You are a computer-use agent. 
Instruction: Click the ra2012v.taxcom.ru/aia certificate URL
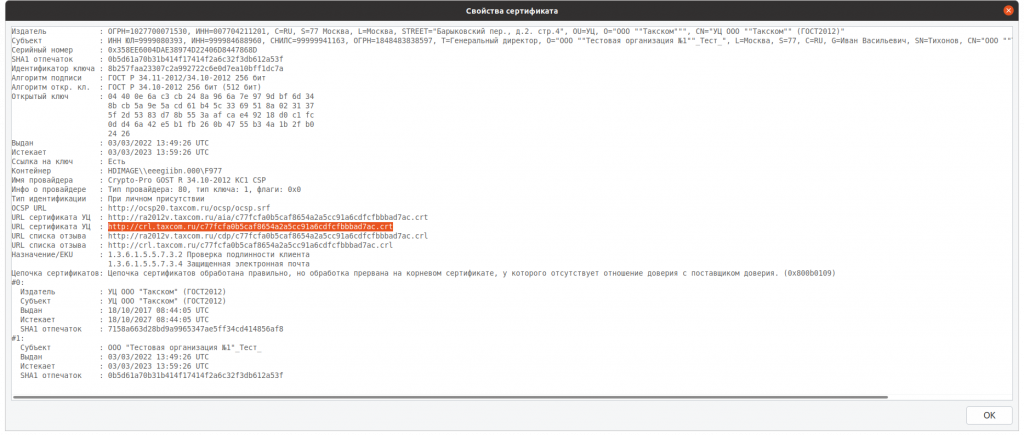(268, 217)
